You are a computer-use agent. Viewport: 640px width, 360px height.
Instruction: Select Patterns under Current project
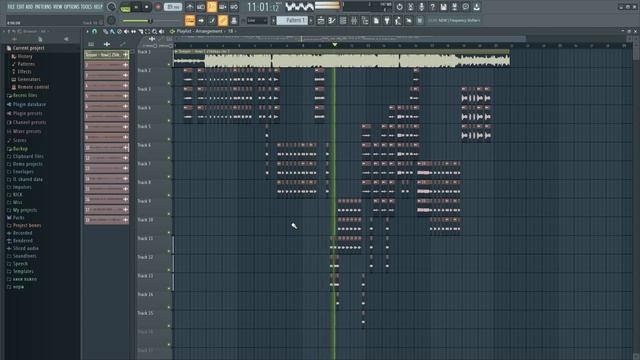click(23, 64)
